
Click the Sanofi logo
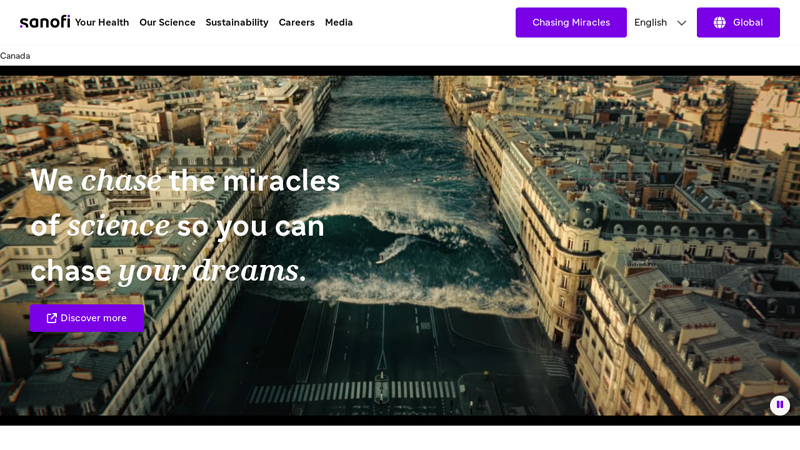[x=45, y=22]
